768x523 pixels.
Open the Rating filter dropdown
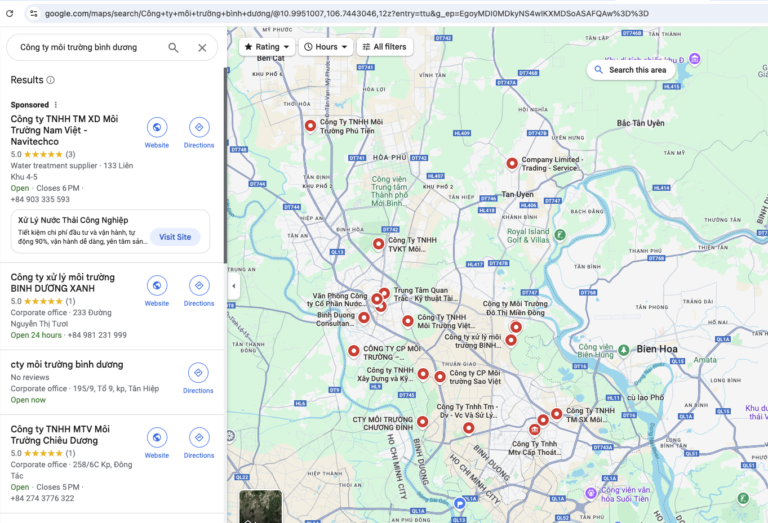[x=267, y=47]
